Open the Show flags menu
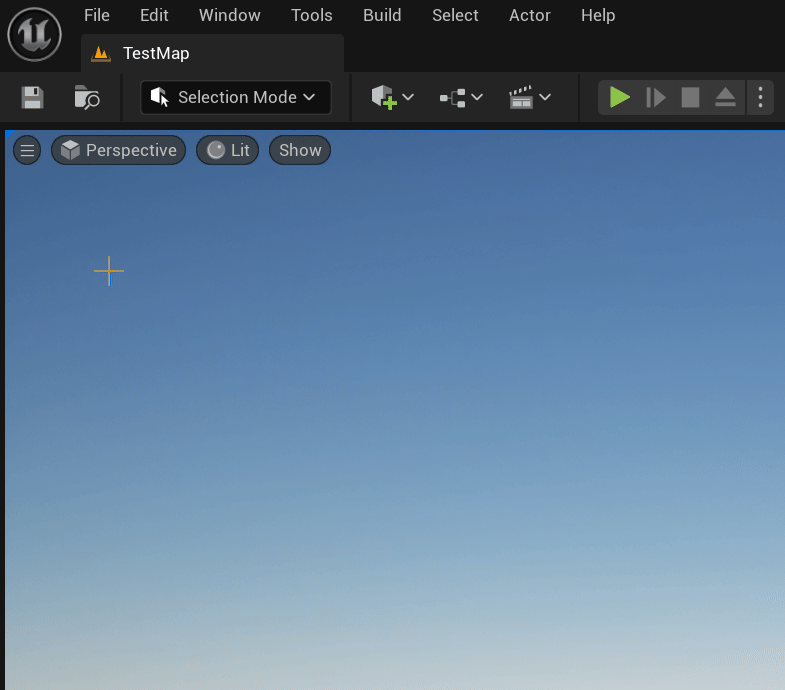This screenshot has width=785, height=690. tap(300, 151)
